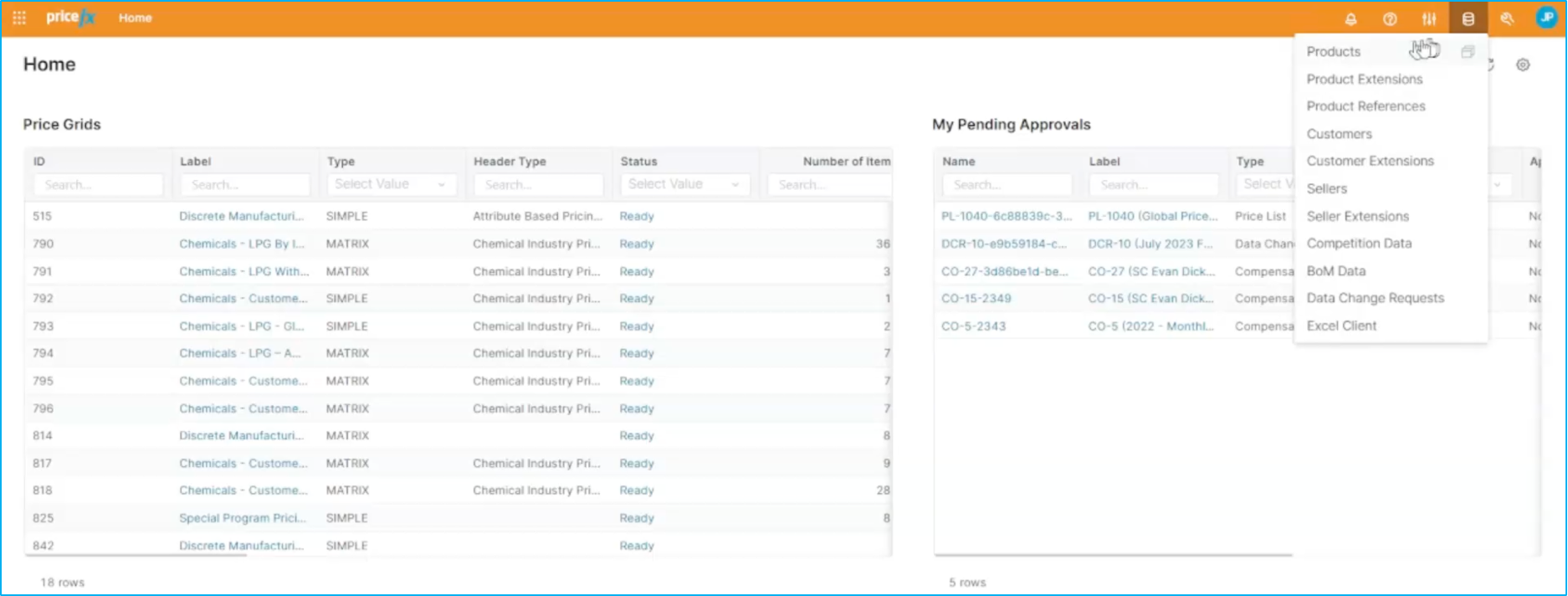Open CO-5-2343 approval link
1568x596 pixels.
[974, 326]
